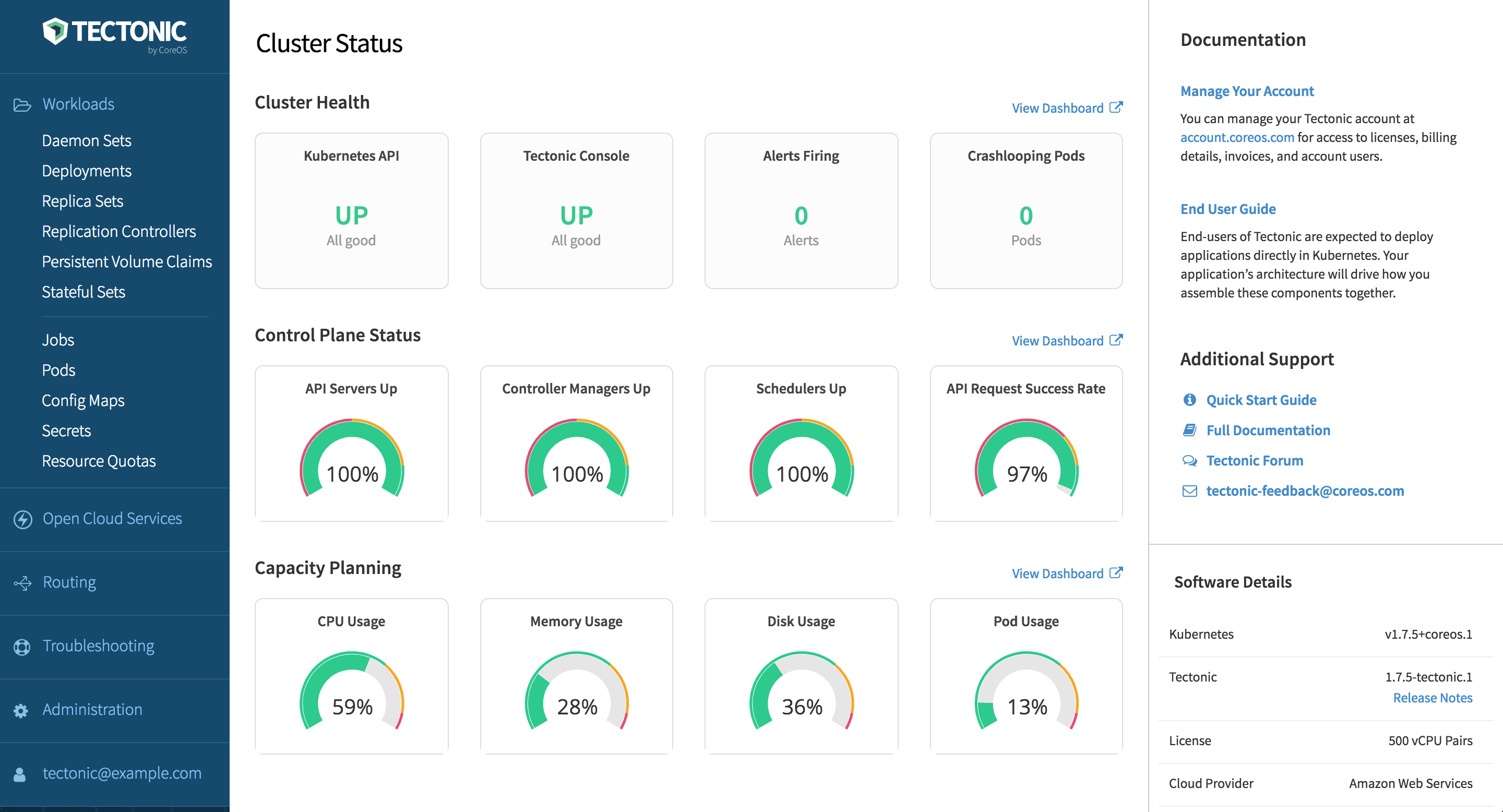The height and width of the screenshot is (812, 1503).
Task: Click the info icon next to Quick Start Guide
Action: (1189, 400)
